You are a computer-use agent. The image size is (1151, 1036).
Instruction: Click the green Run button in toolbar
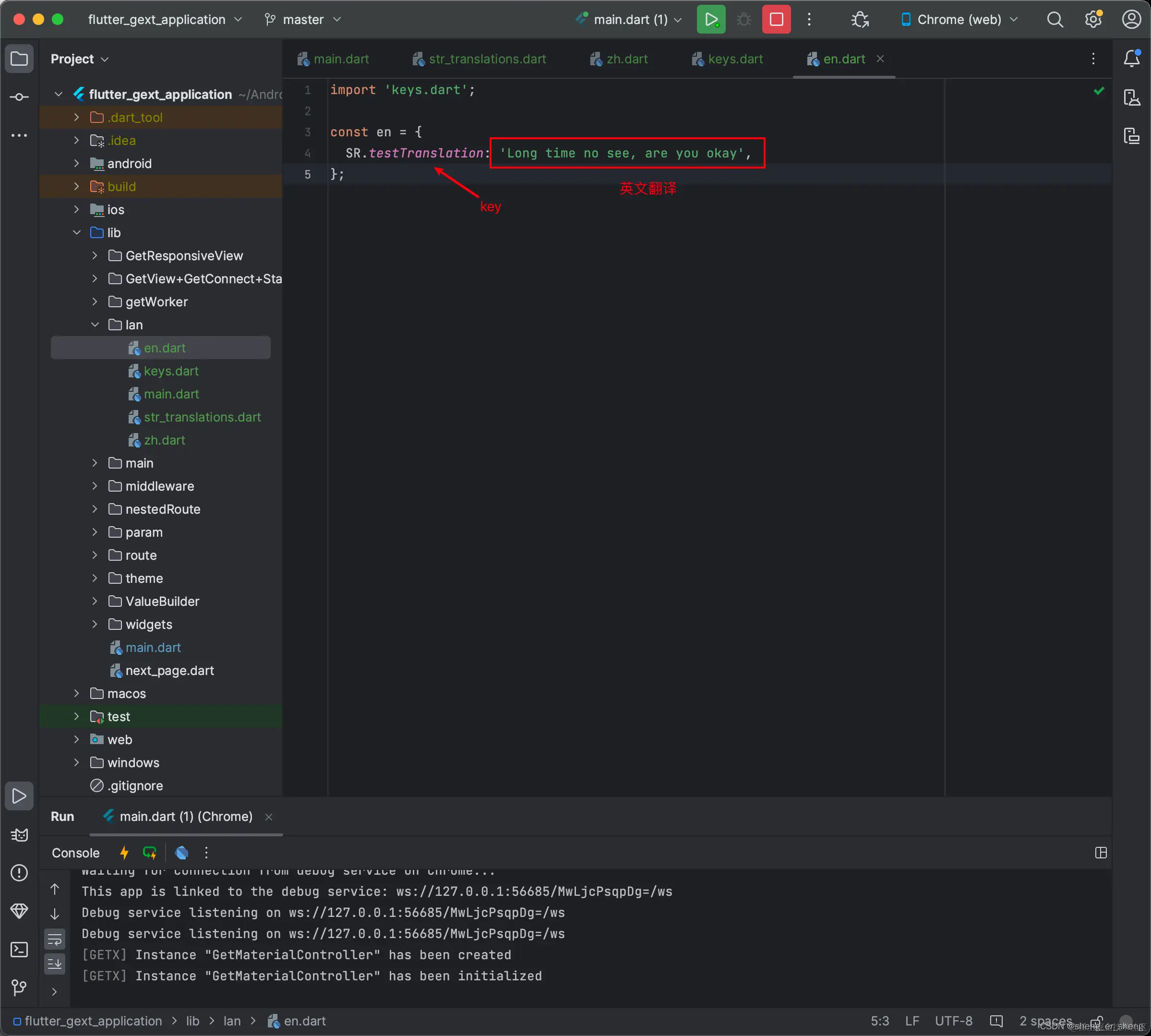(710, 19)
